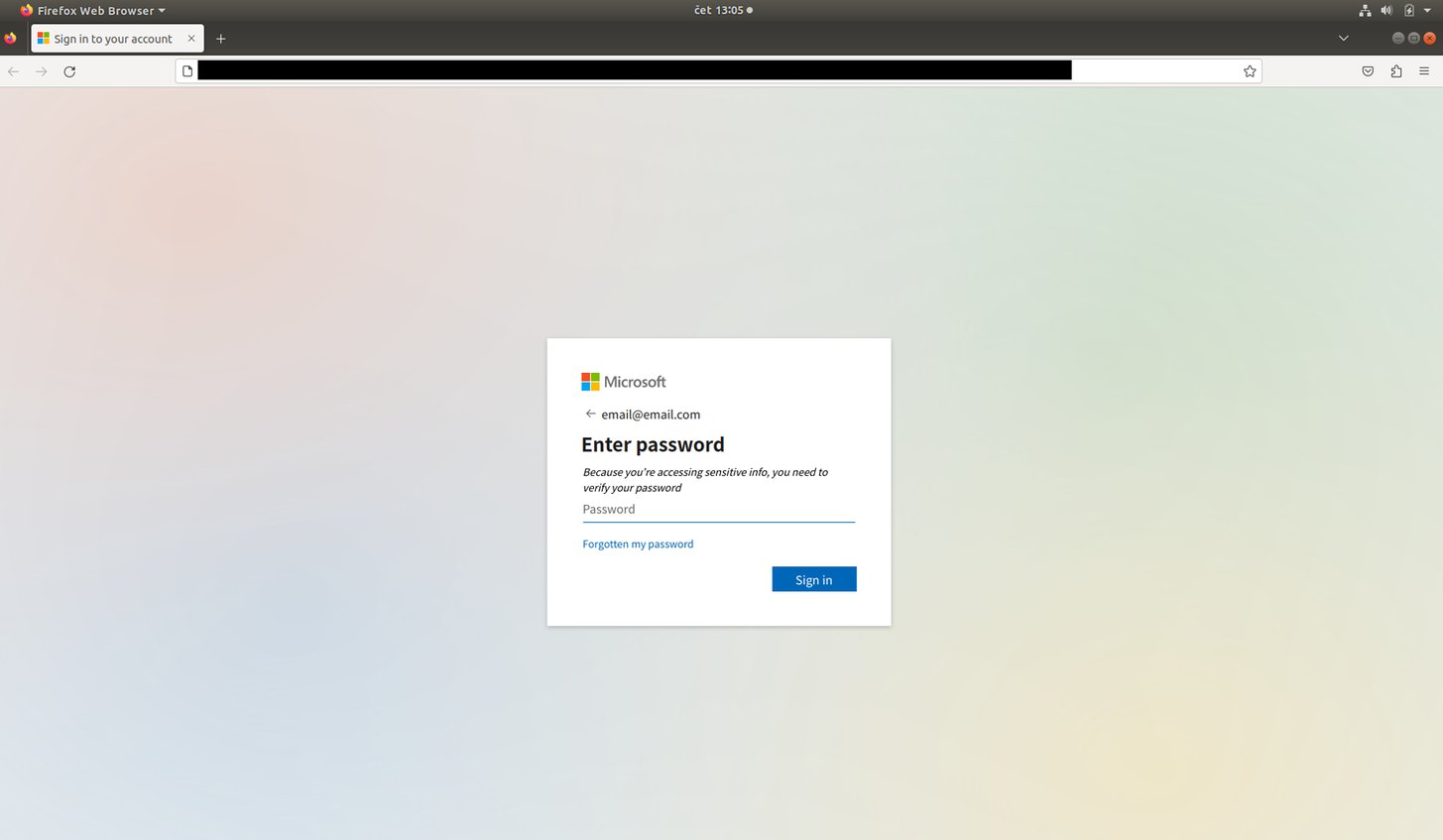Click the network status icon in top bar
Image resolution: width=1443 pixels, height=840 pixels.
pos(1365,10)
